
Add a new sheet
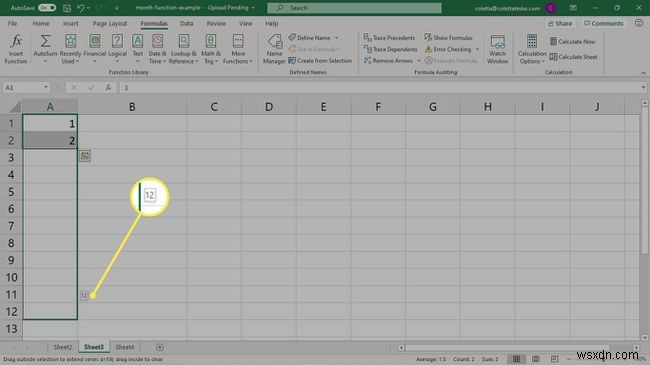160,347
